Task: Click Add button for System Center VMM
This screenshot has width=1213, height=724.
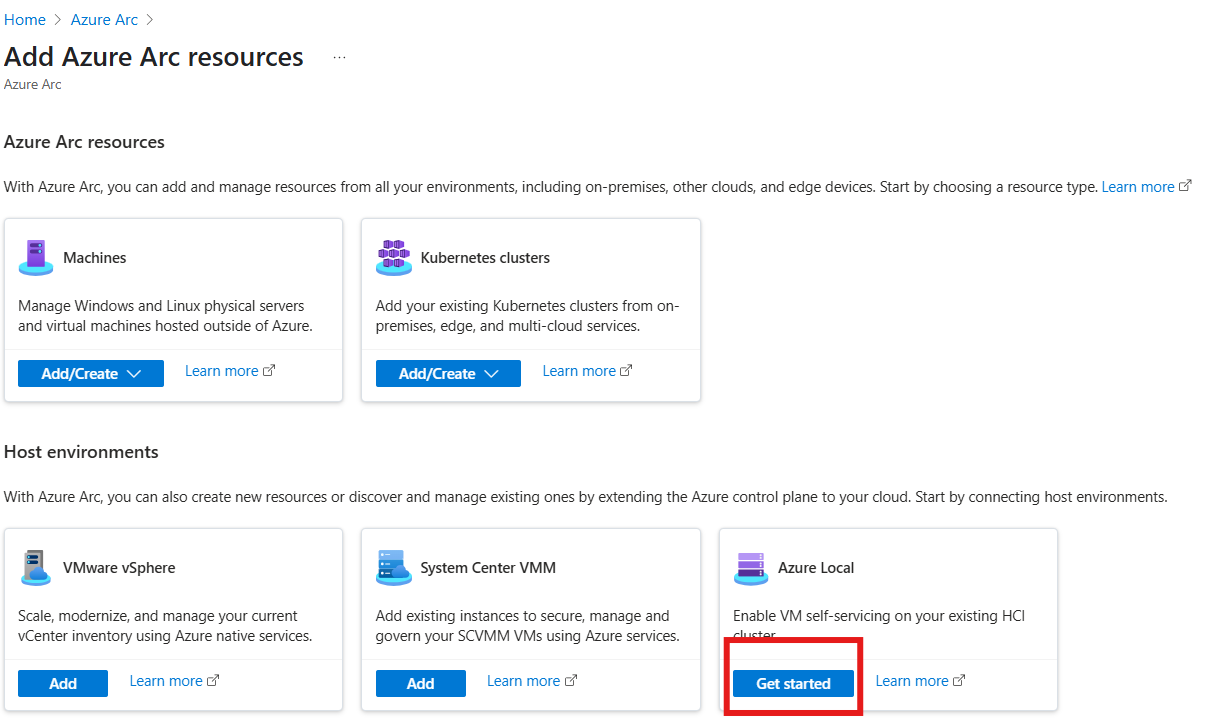Action: pyautogui.click(x=421, y=684)
